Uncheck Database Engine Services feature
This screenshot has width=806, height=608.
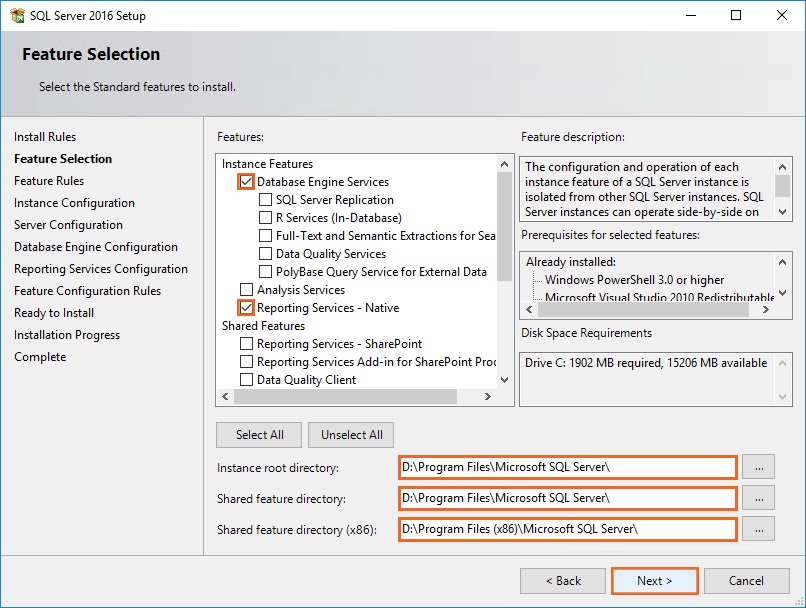click(x=246, y=182)
